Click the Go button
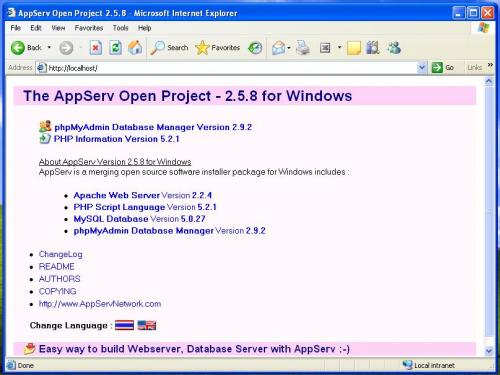The height and width of the screenshot is (375, 500). 443,68
